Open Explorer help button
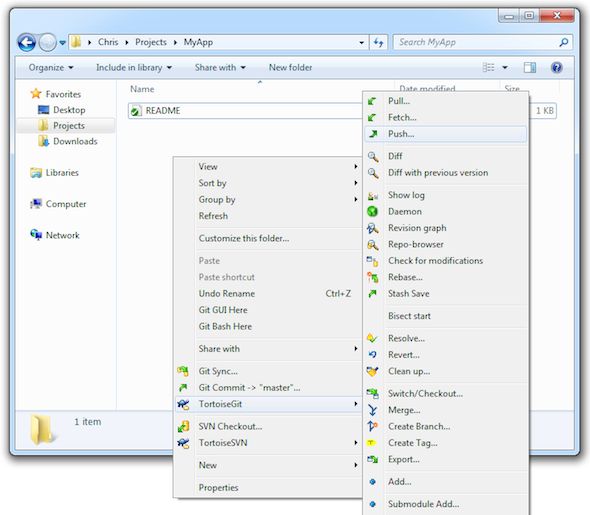The width and height of the screenshot is (590, 515). pos(557,68)
